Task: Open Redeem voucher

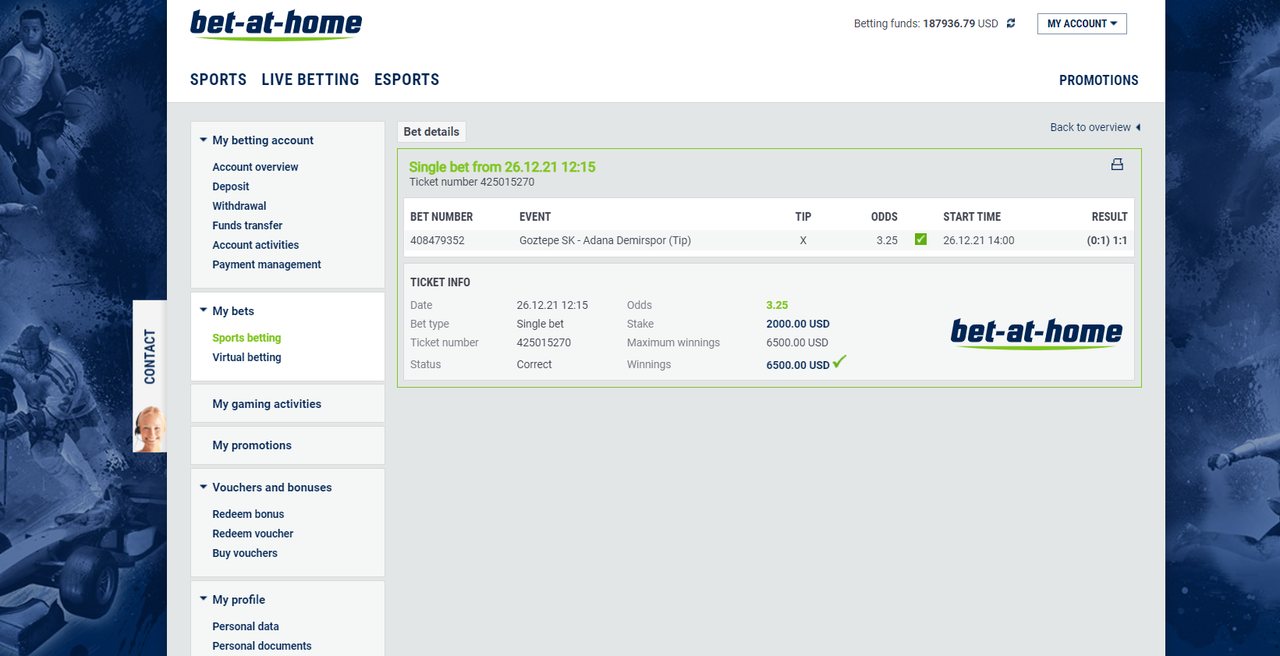Action: [253, 533]
